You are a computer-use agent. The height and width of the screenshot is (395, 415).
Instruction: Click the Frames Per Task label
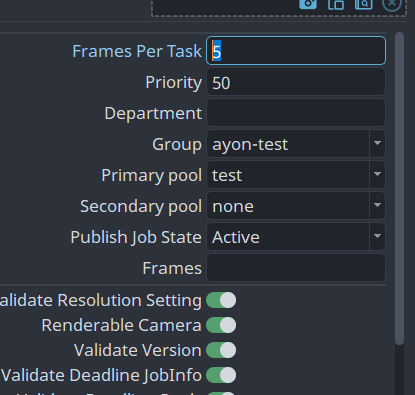tap(137, 51)
